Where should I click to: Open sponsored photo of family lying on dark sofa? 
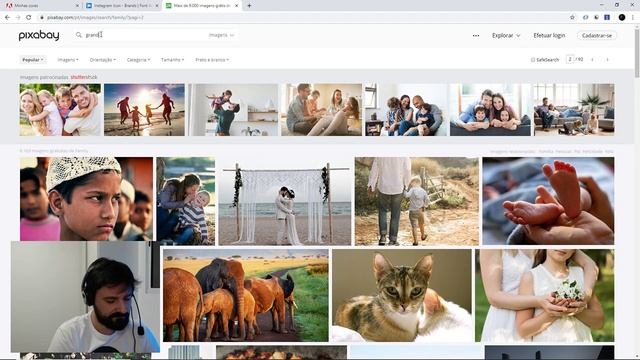pos(490,110)
